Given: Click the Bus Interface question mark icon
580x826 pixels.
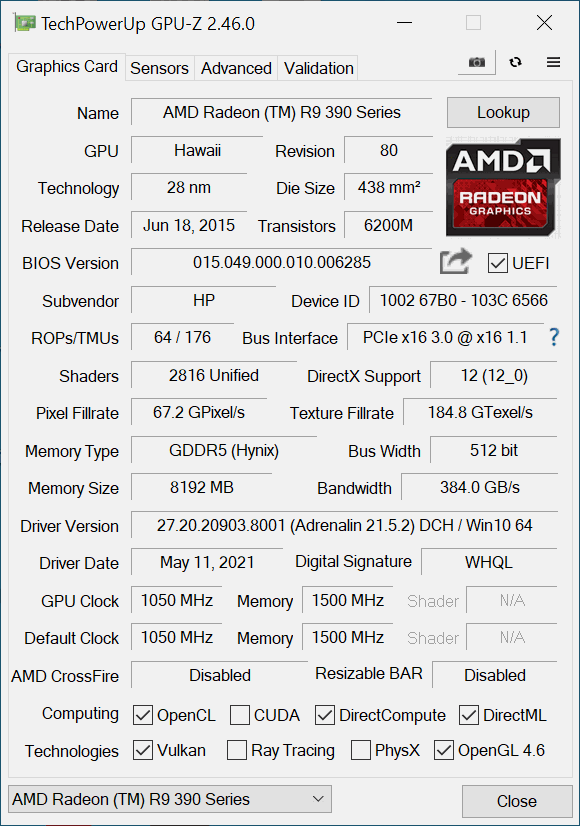Looking at the screenshot, I should (x=554, y=337).
